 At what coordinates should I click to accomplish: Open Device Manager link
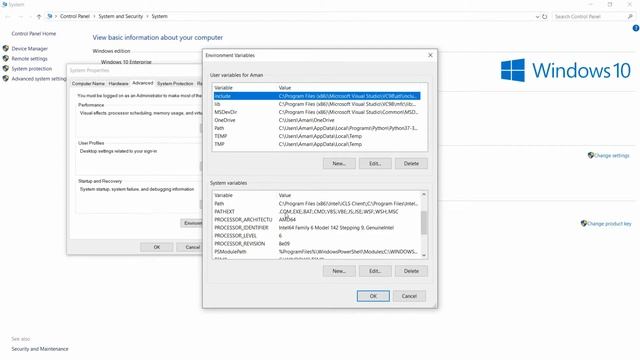[x=30, y=49]
